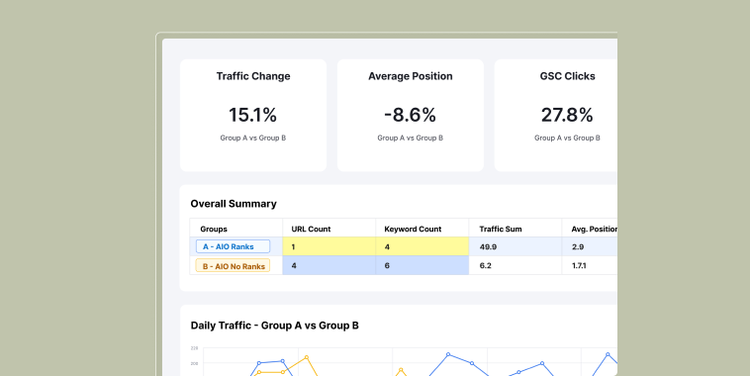The width and height of the screenshot is (750, 376).
Task: Click the Groups column header
Action: coord(213,229)
